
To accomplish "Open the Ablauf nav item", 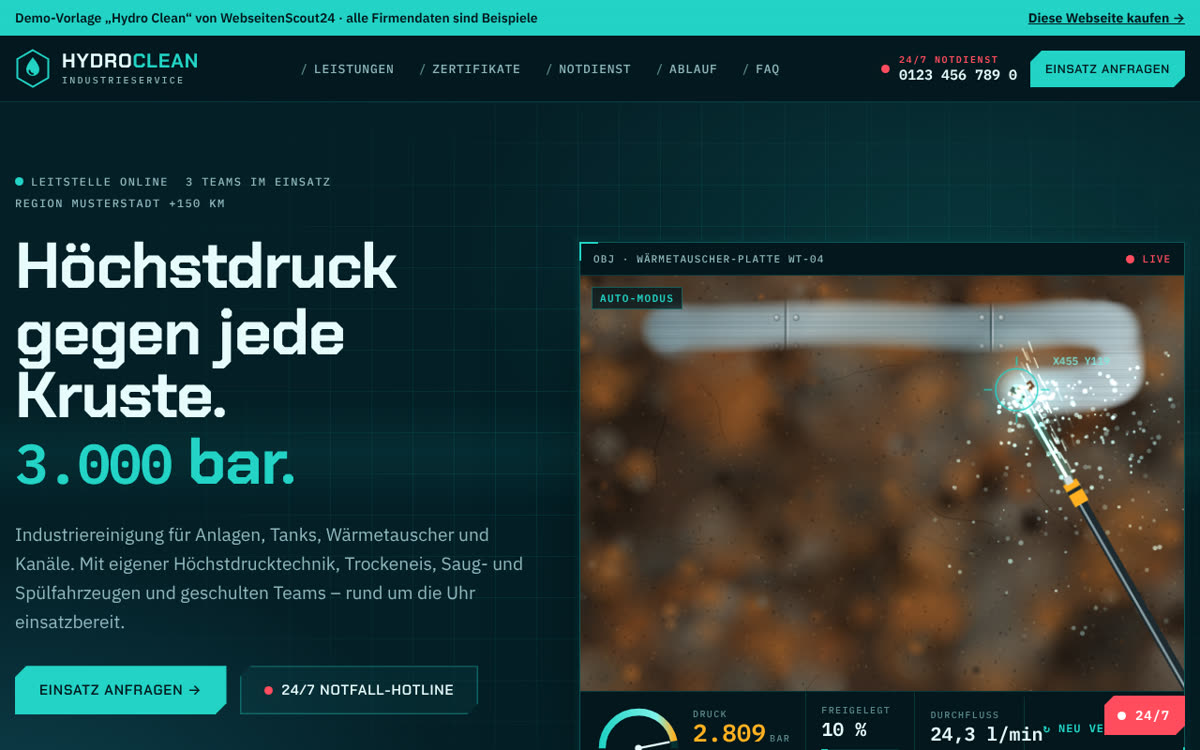I will coord(687,69).
